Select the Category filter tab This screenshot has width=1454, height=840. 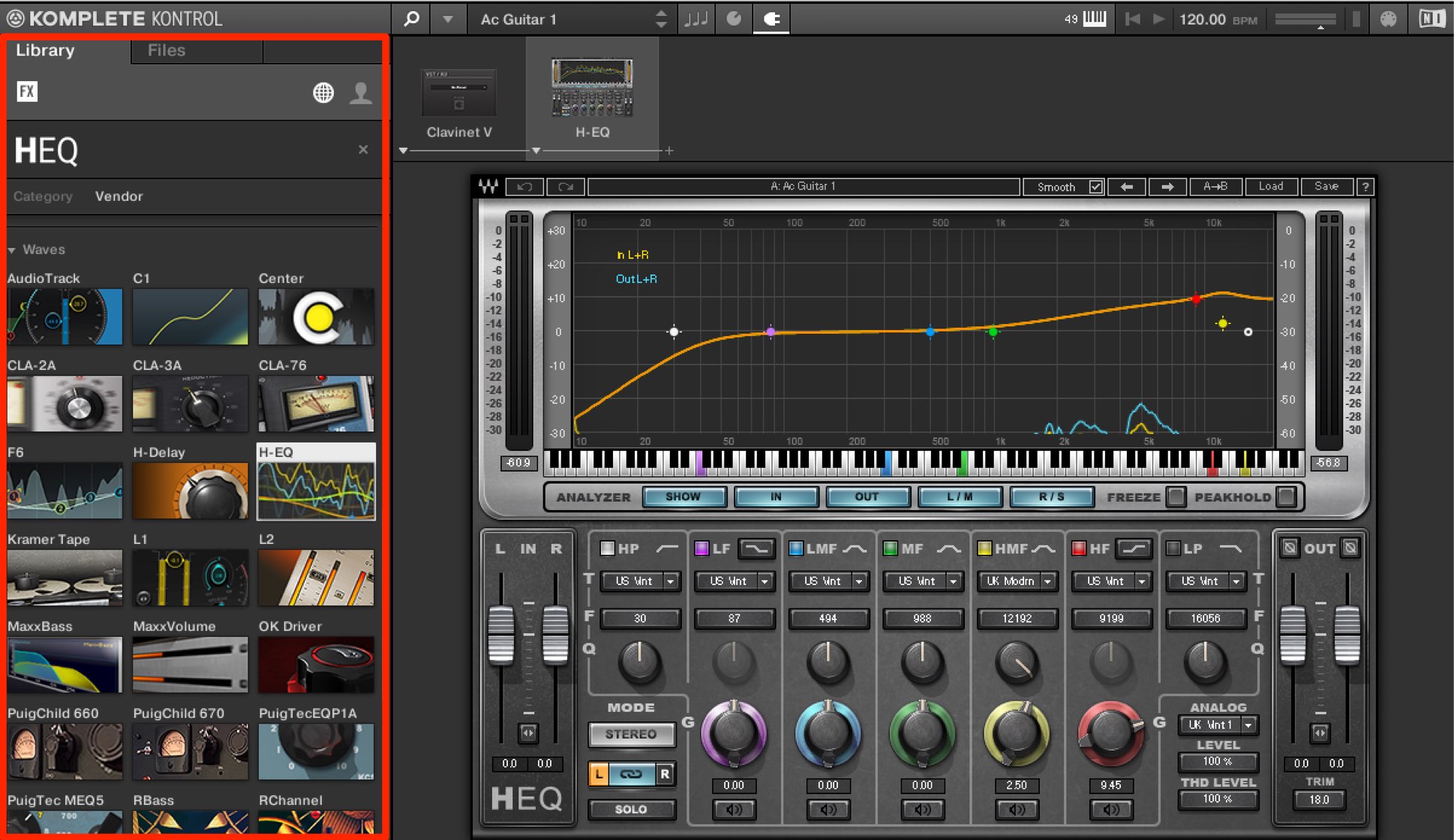coord(43,196)
